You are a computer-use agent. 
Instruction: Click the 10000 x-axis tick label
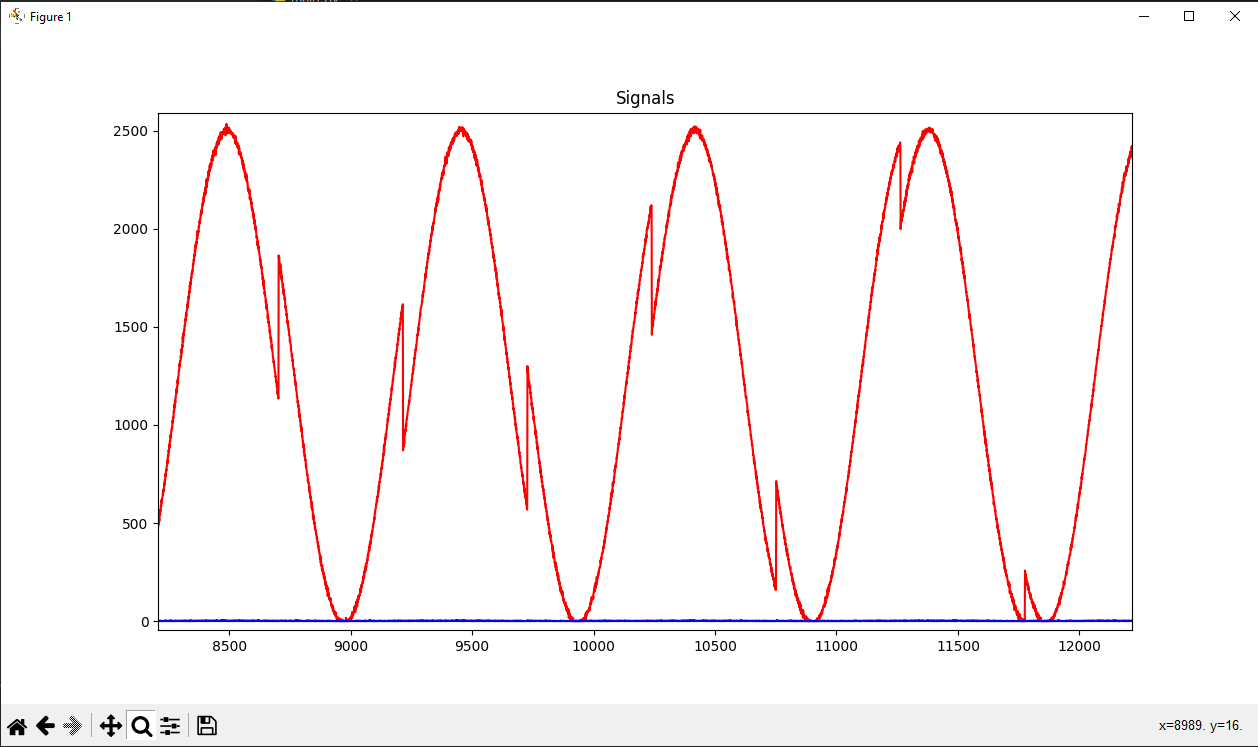[x=595, y=647]
